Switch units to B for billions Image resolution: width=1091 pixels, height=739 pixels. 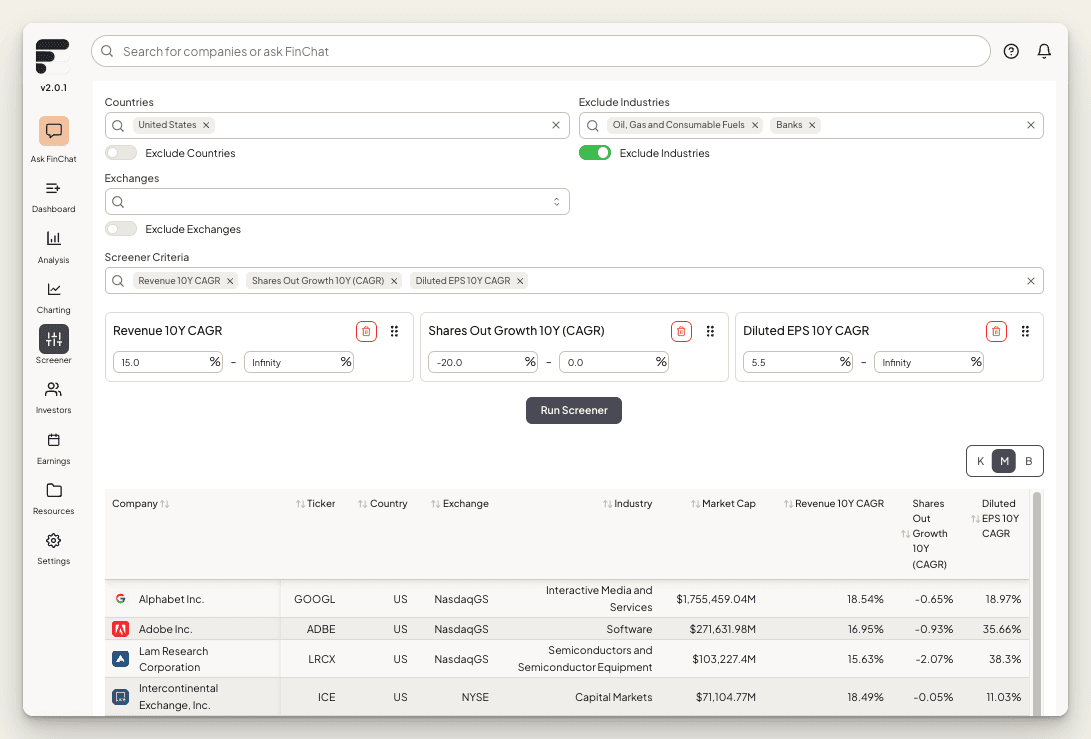(1029, 461)
